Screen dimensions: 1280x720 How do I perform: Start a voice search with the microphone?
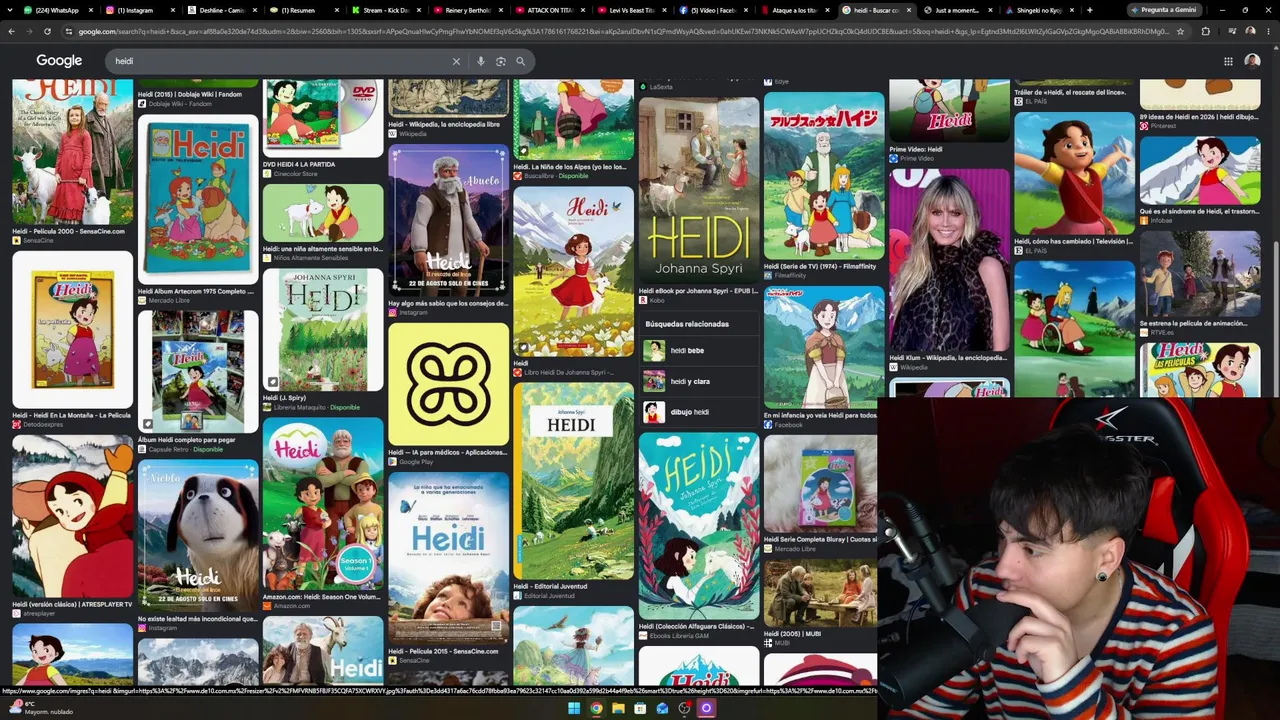481,61
